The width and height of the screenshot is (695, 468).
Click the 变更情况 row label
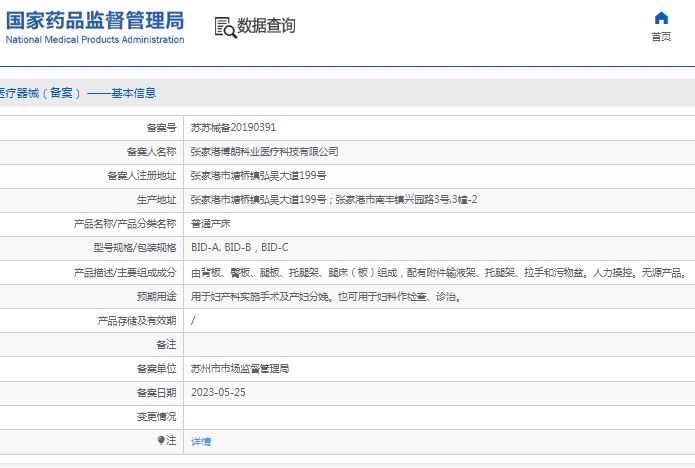click(156, 417)
